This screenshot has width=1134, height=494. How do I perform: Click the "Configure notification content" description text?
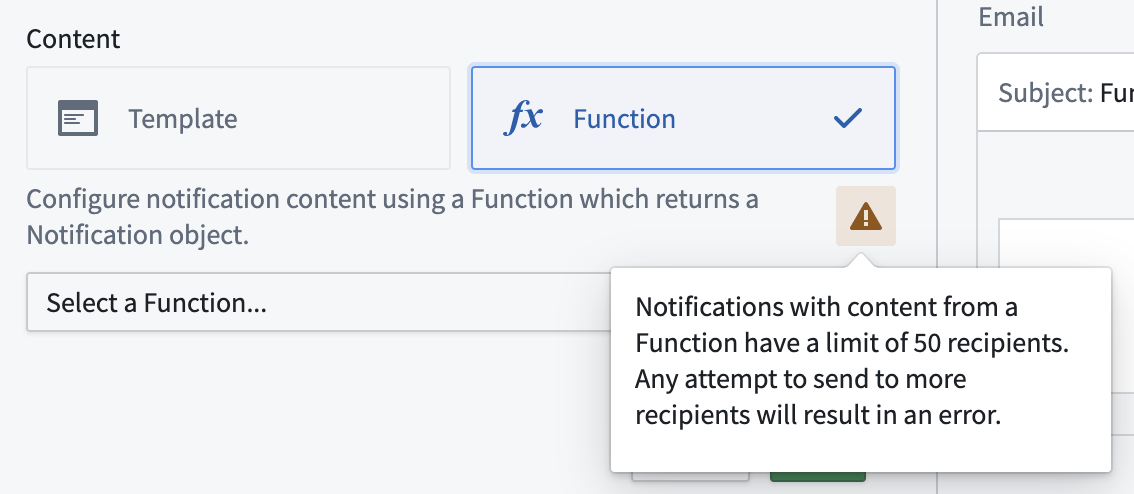coord(392,198)
